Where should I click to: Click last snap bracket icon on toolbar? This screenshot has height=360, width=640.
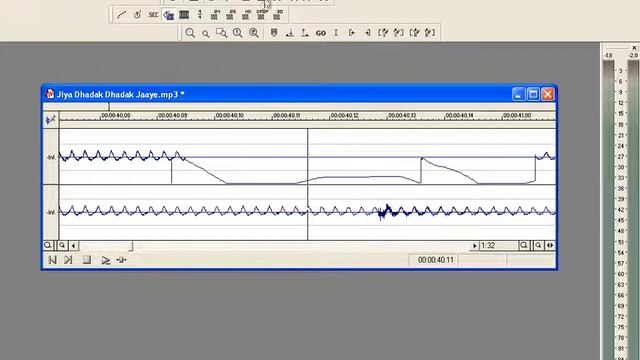(430, 33)
